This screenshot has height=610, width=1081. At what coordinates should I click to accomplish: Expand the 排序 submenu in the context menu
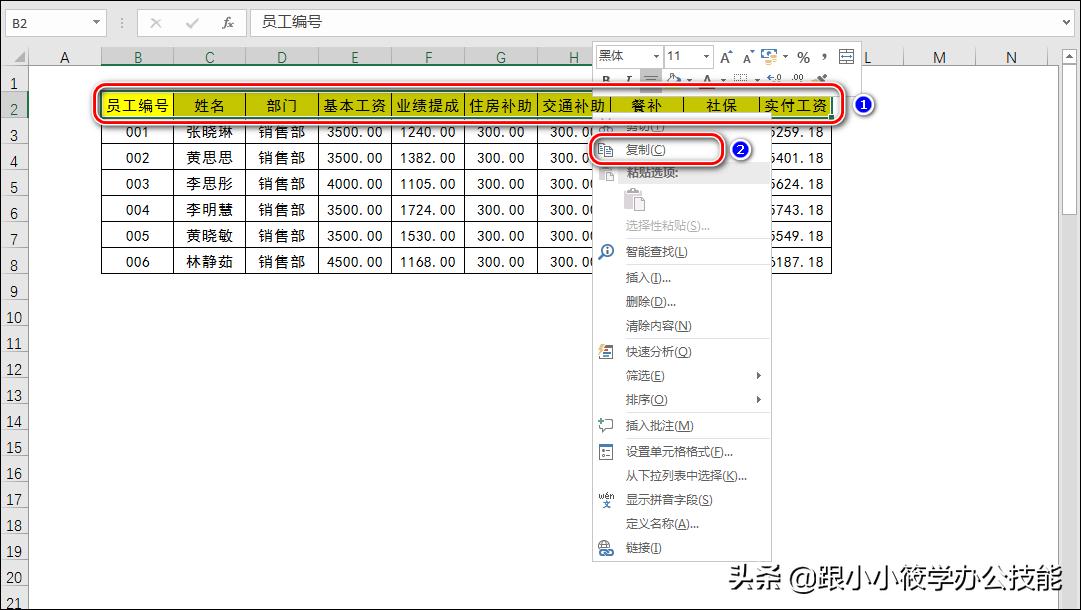(646, 399)
